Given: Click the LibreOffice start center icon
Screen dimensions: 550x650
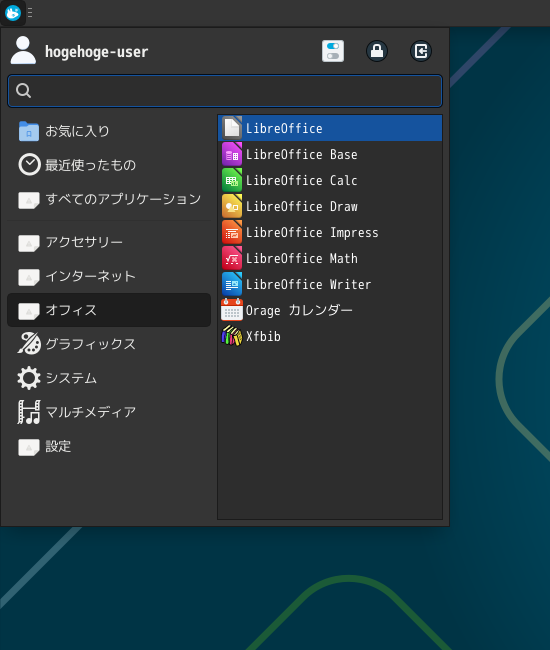Looking at the screenshot, I should coord(232,128).
